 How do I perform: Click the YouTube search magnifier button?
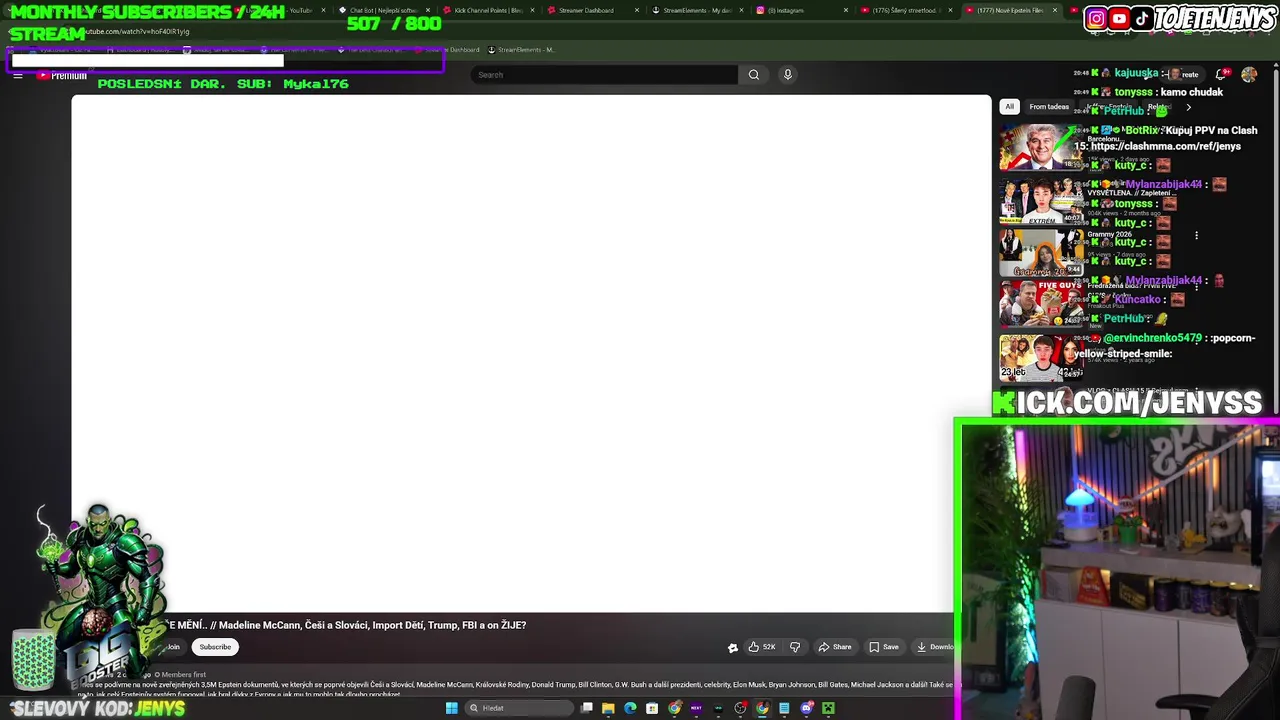coord(753,74)
